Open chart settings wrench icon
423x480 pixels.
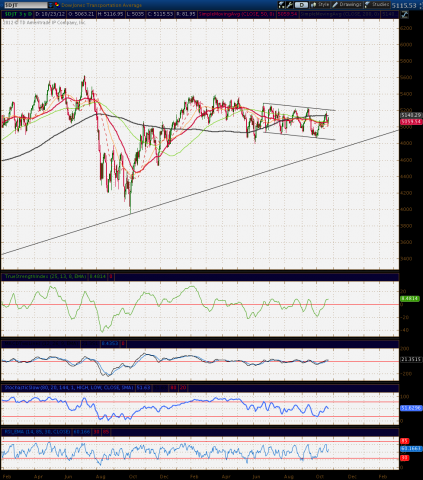coord(289,5)
